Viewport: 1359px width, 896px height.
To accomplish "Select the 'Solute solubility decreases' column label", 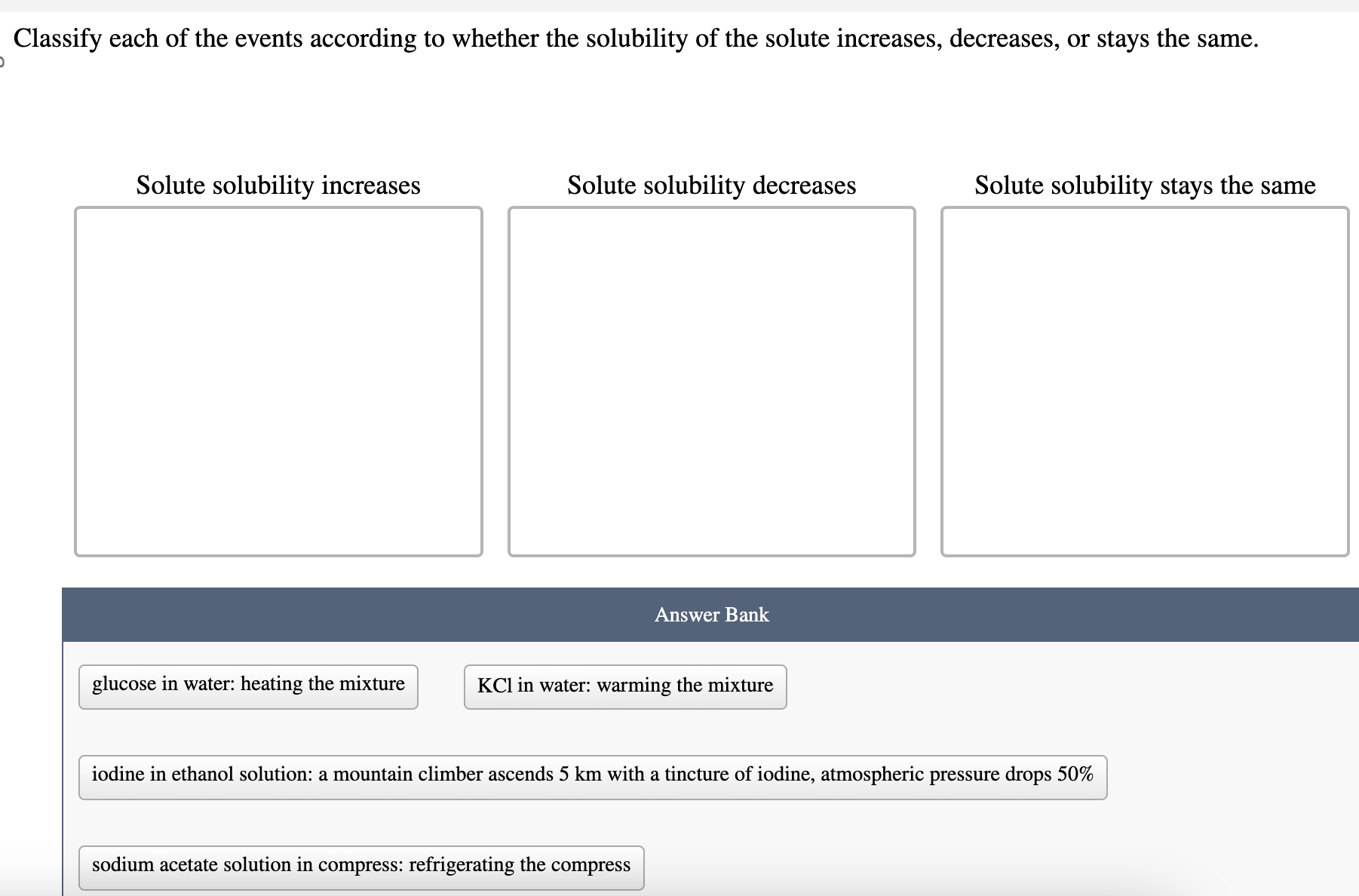I will point(711,186).
